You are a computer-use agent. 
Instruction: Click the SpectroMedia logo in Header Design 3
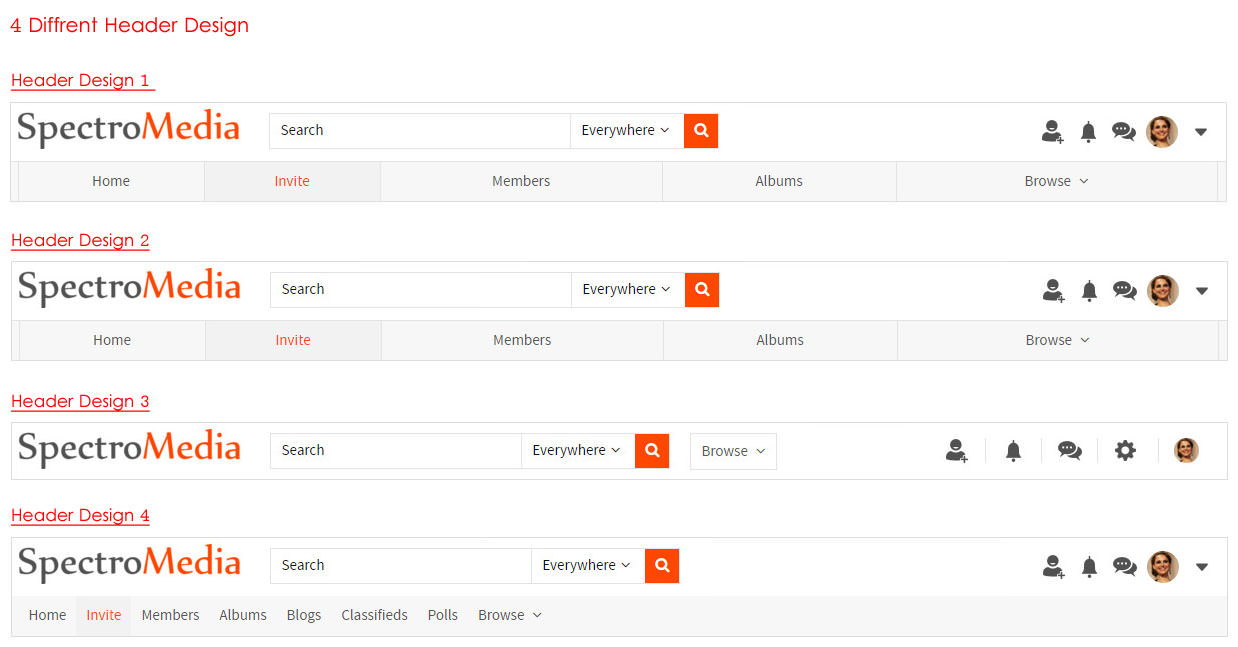click(129, 449)
